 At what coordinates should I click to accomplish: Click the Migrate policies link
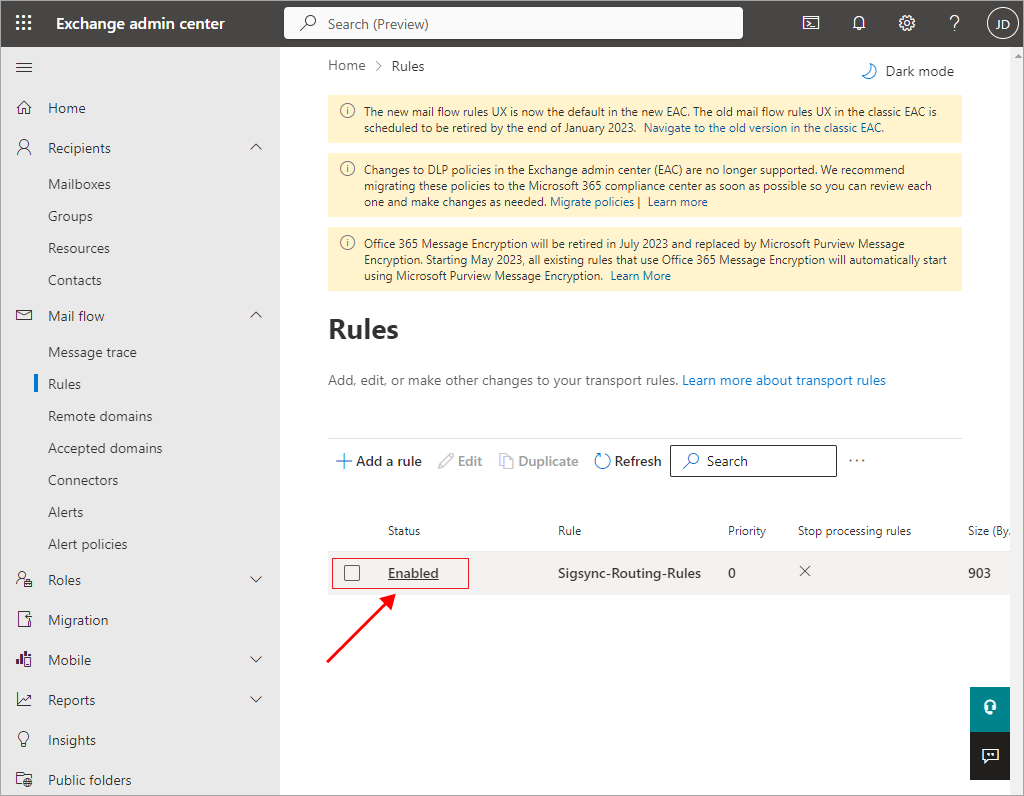[x=592, y=202]
